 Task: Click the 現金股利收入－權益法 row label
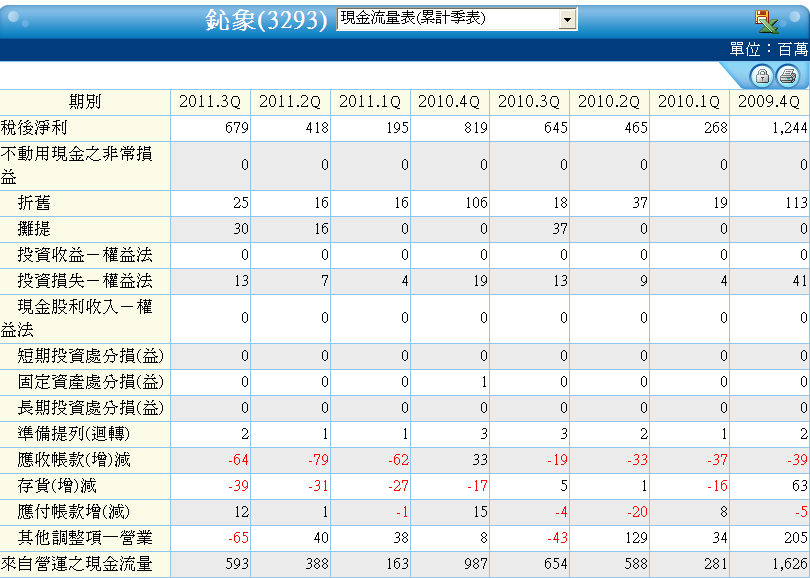pos(76,318)
